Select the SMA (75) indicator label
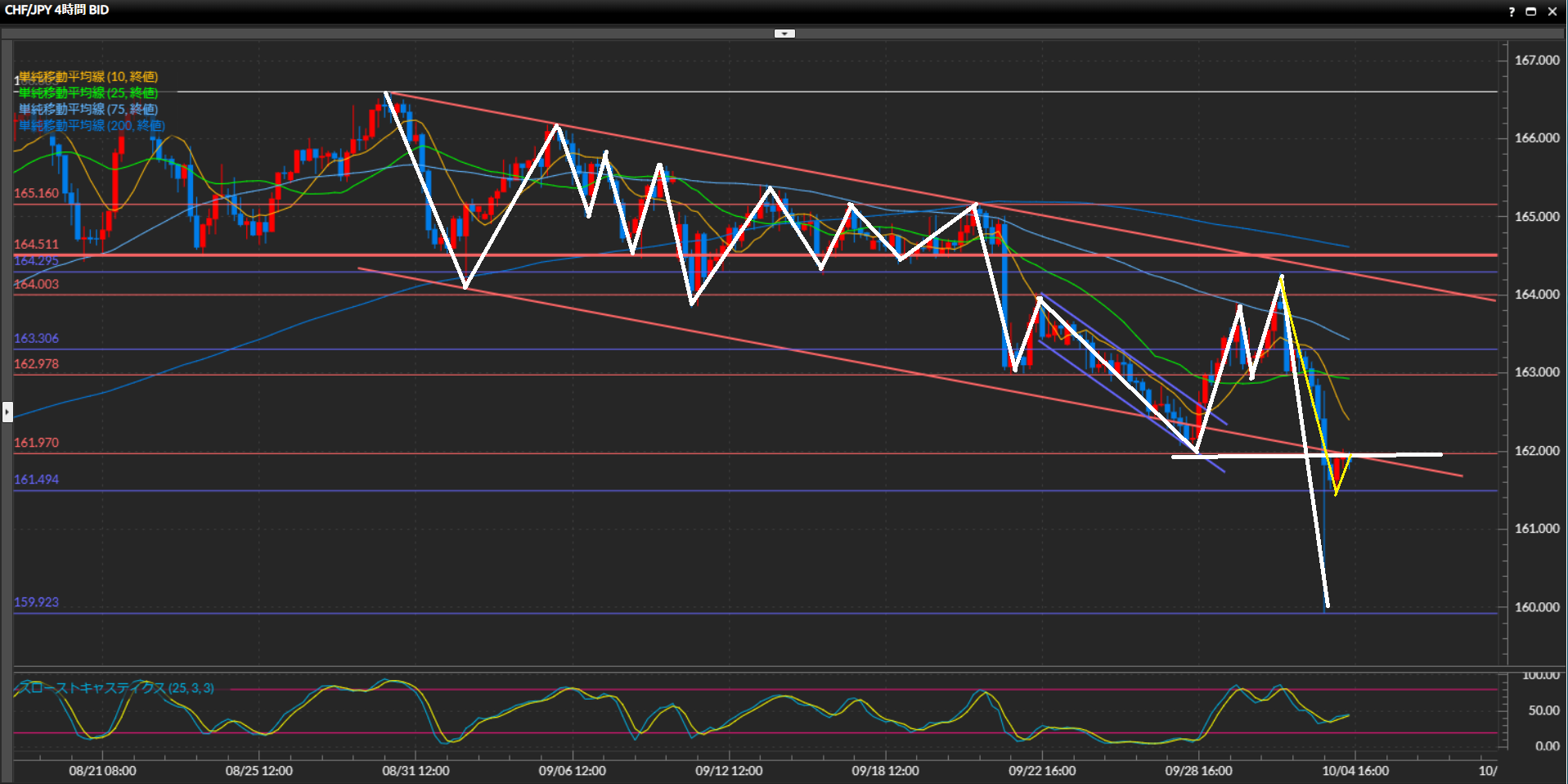This screenshot has width=1568, height=784. pos(88,110)
